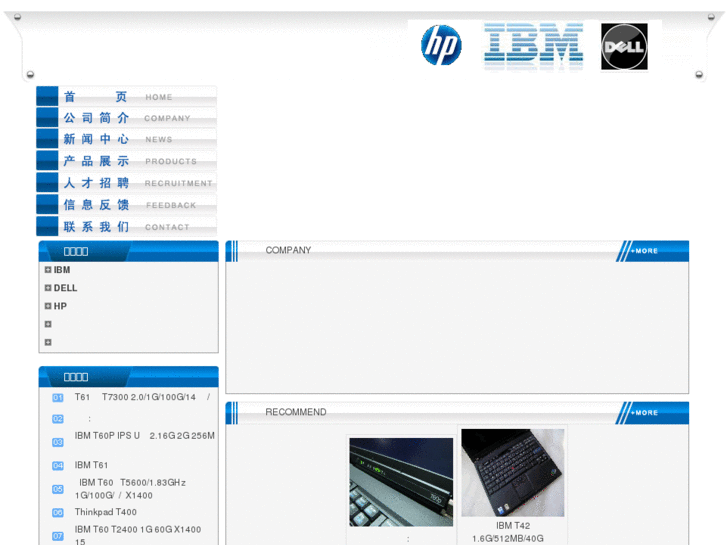Expand the fourth unlabeled category plus icon
727x545 pixels.
(x=48, y=324)
